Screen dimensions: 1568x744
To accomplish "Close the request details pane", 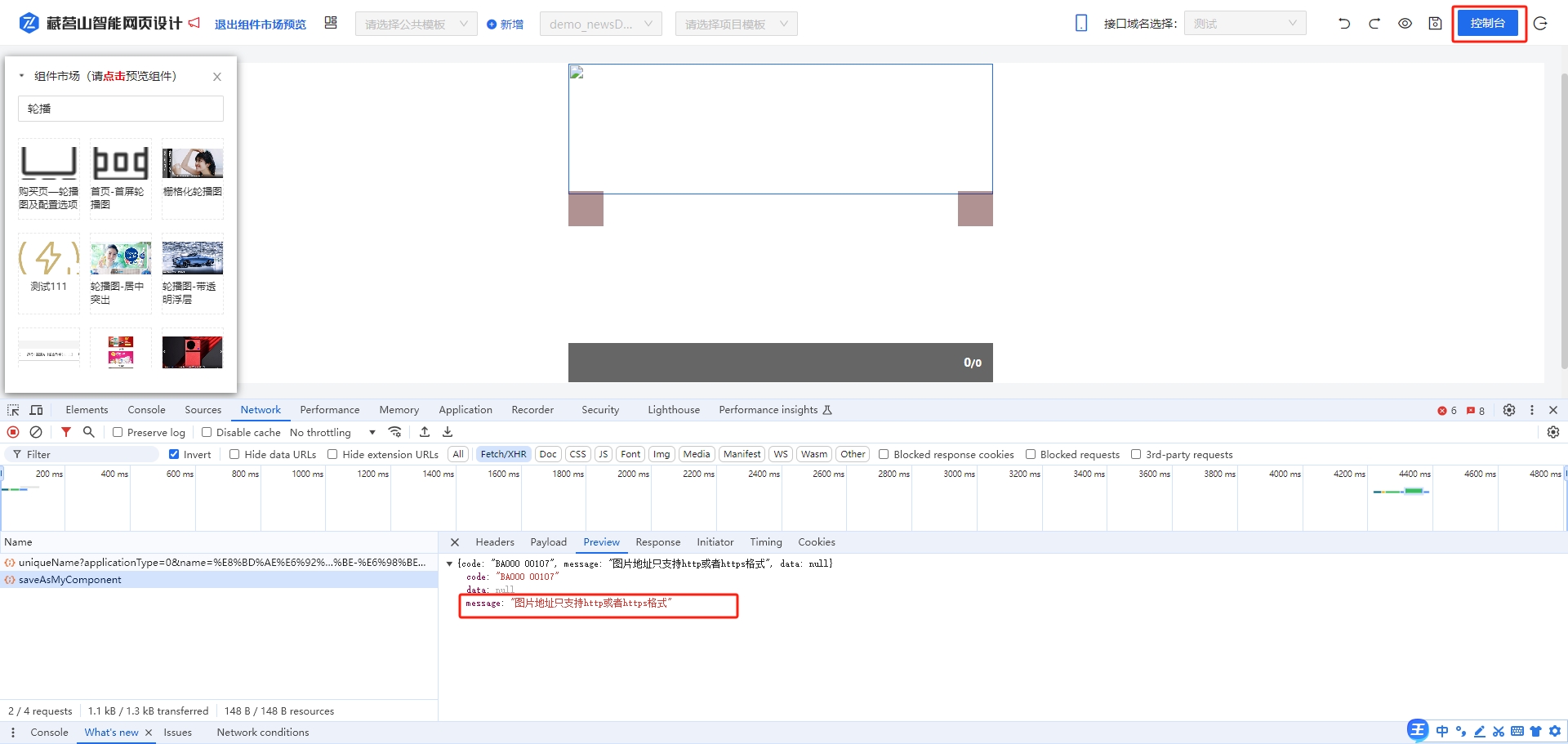I will point(455,542).
